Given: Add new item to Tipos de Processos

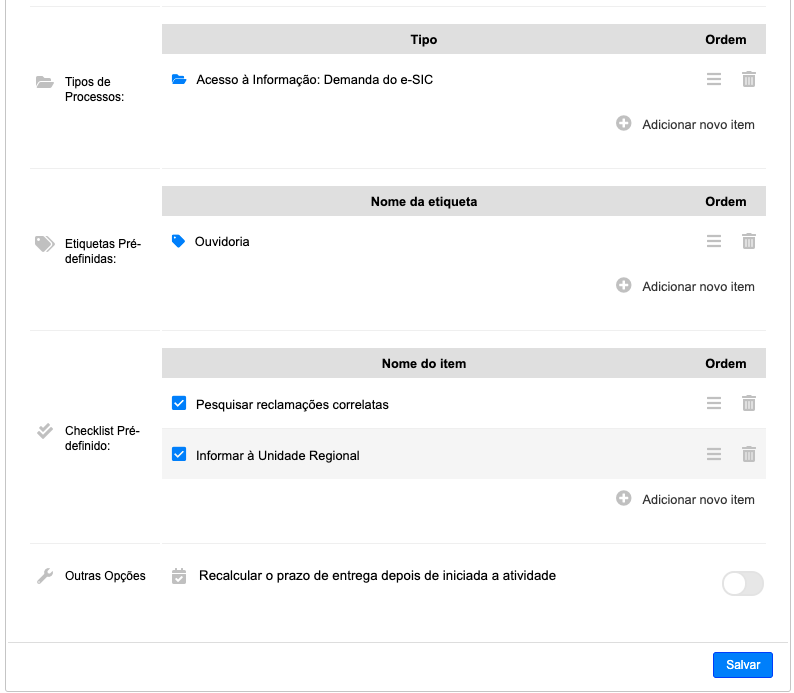Looking at the screenshot, I should coord(685,125).
